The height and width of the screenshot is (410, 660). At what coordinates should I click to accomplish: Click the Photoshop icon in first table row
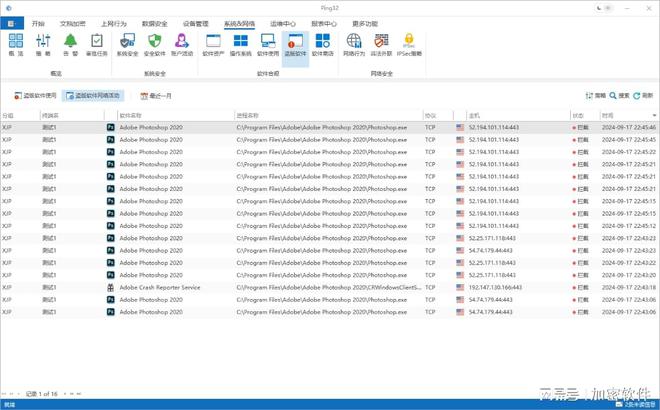click(110, 127)
